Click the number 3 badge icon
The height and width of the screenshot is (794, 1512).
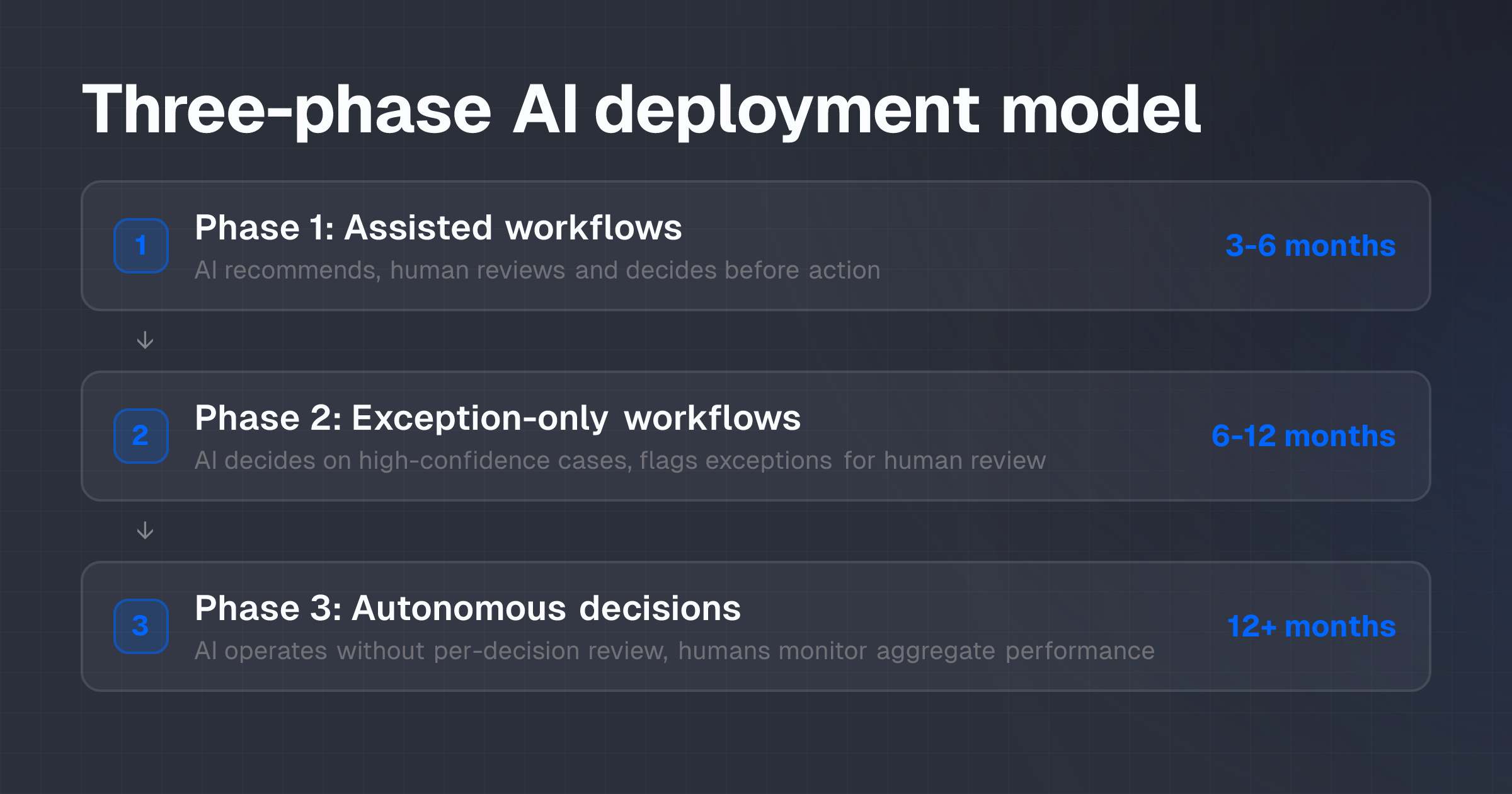coord(141,626)
